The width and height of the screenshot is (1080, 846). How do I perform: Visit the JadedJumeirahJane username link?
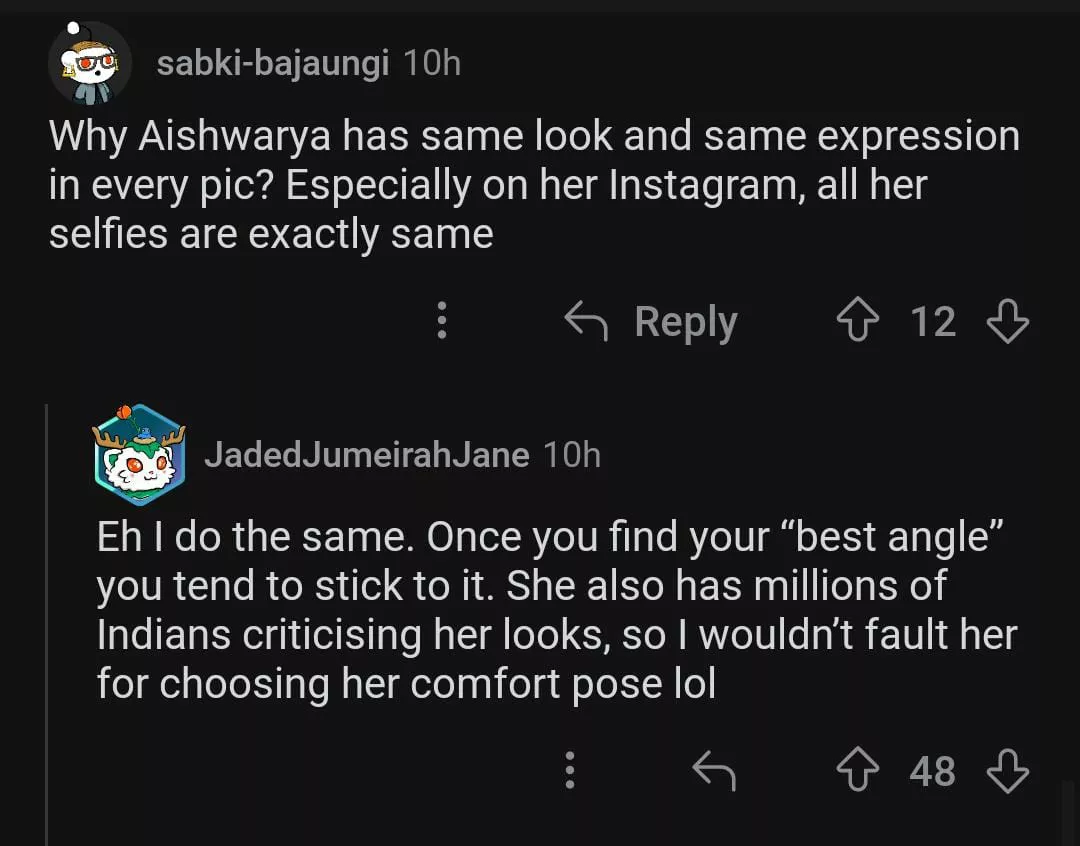click(x=366, y=455)
